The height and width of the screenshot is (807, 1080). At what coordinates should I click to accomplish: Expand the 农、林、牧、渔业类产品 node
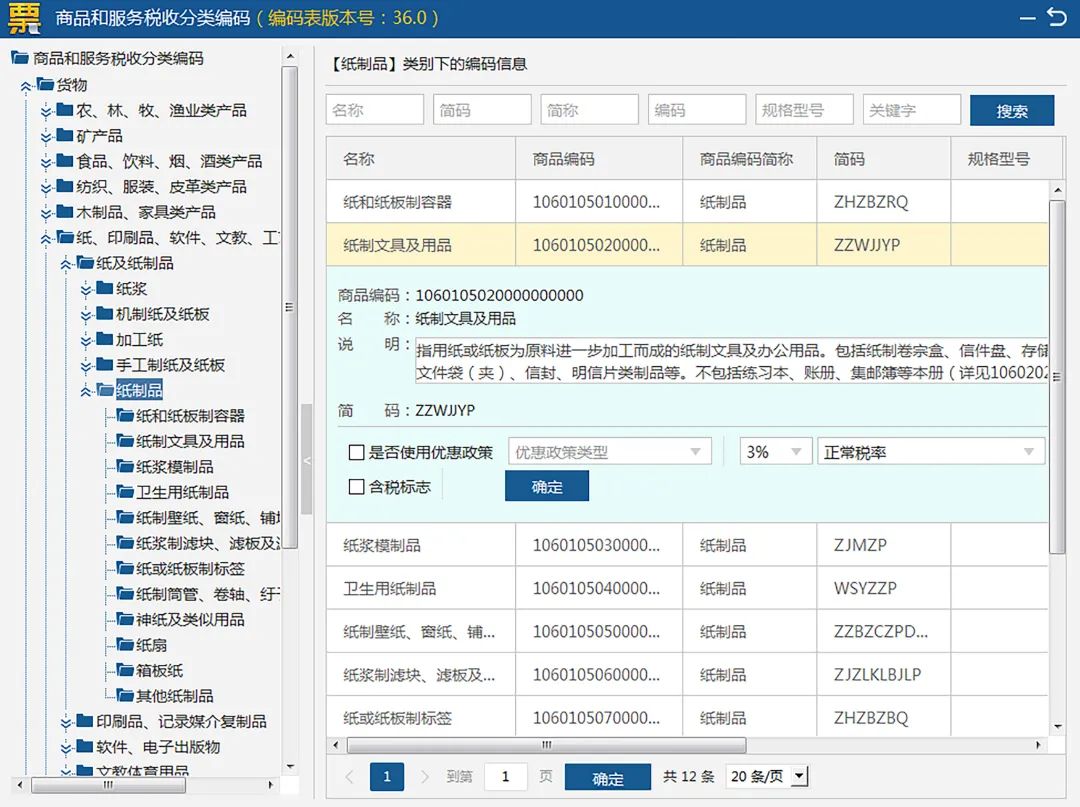click(46, 111)
